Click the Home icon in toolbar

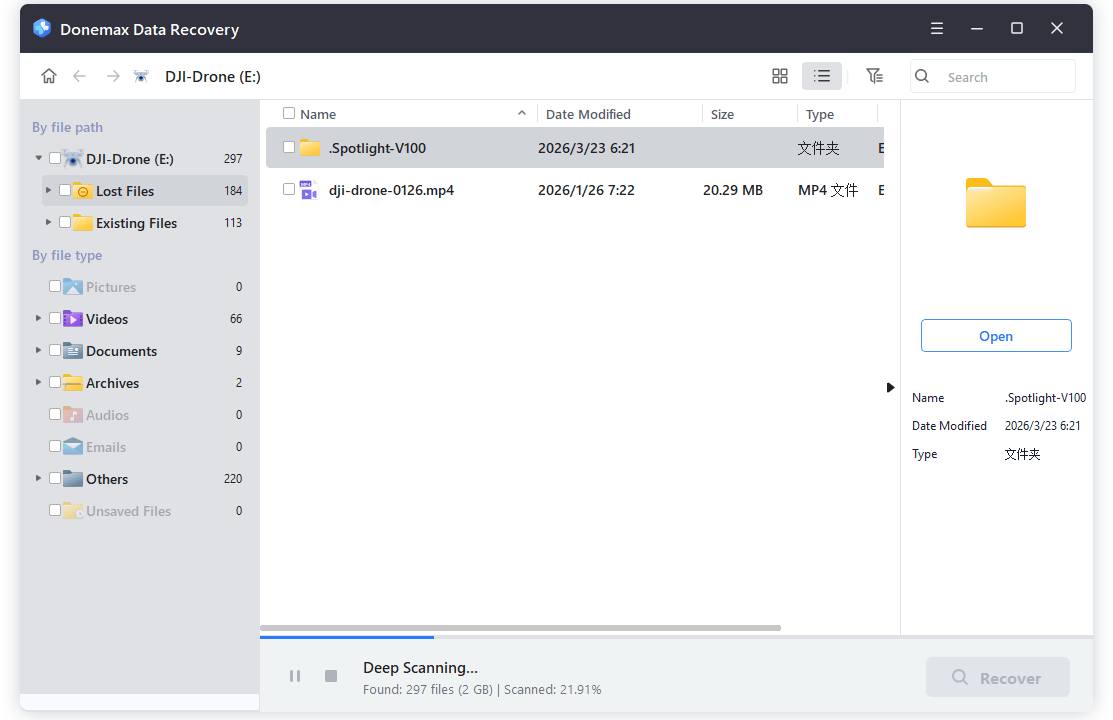(48, 77)
